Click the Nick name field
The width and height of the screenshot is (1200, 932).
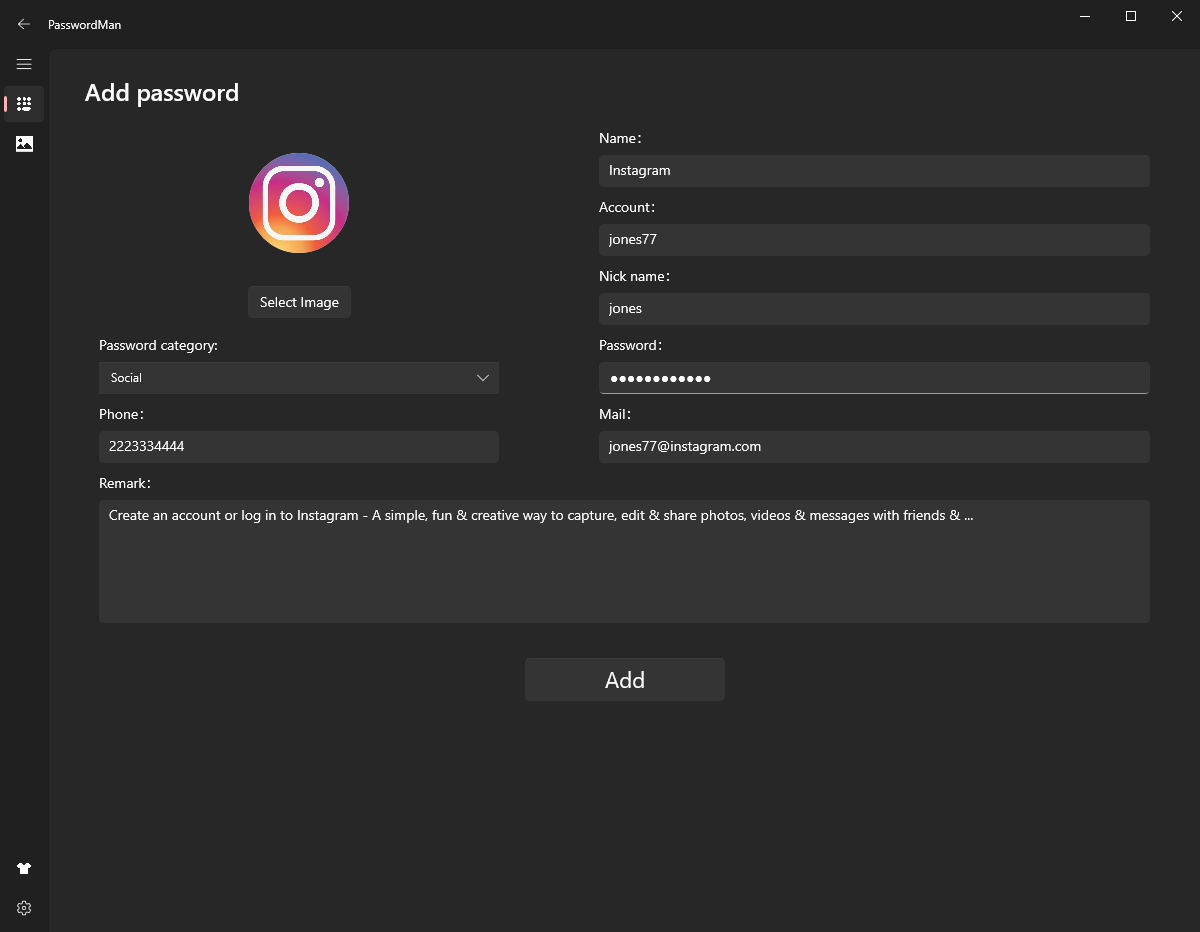874,309
